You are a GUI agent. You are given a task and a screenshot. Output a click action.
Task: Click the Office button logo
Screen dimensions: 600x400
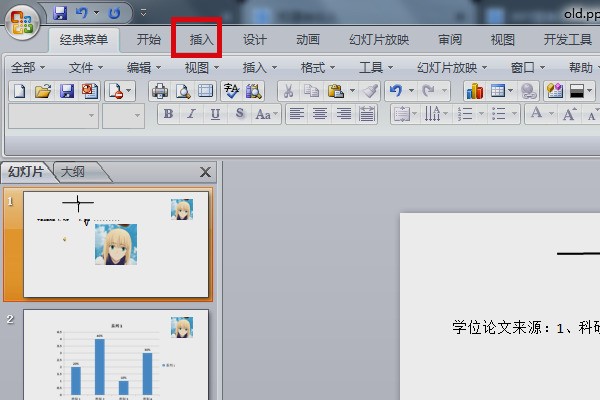click(x=22, y=19)
